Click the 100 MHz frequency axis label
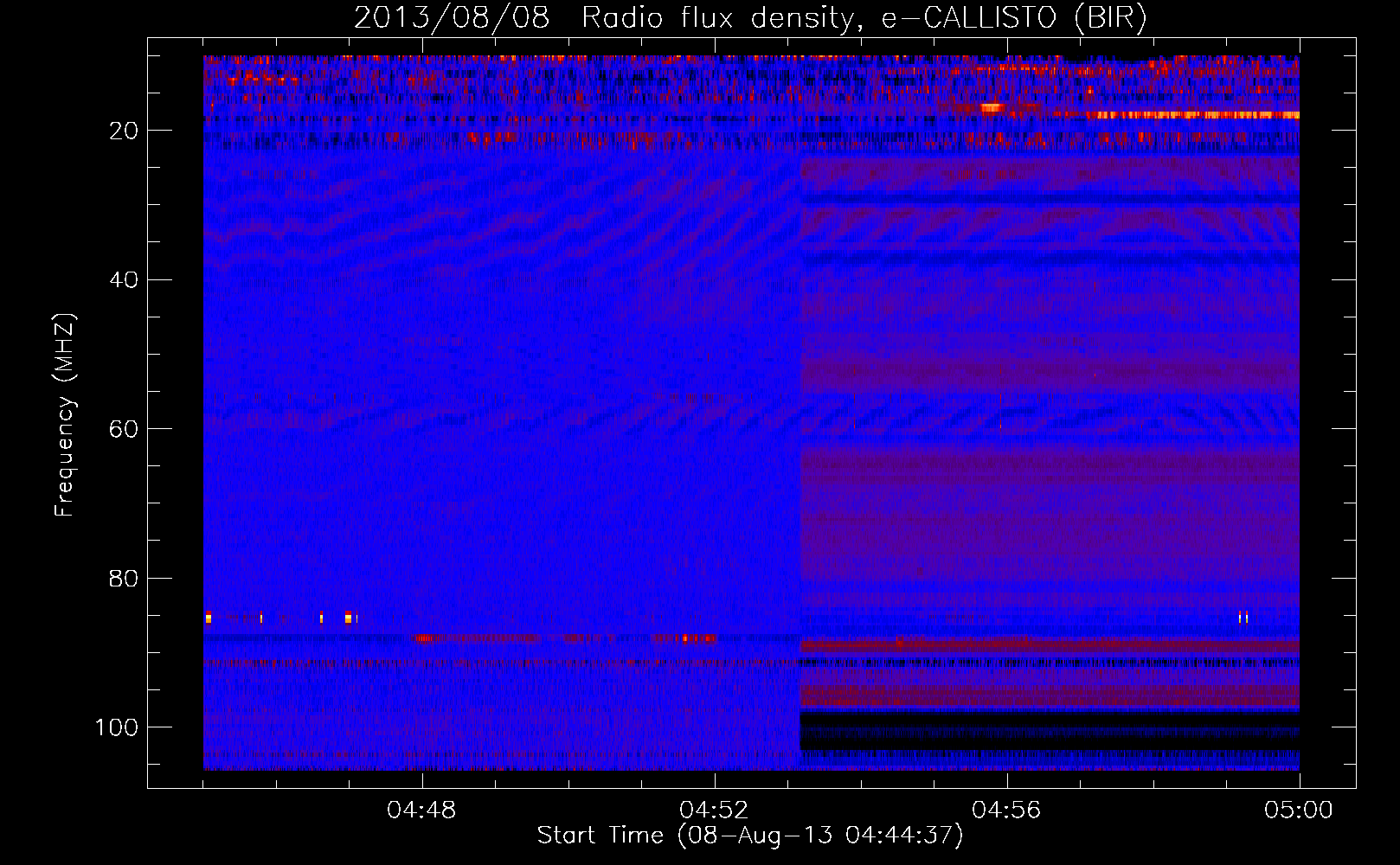Viewport: 1400px width, 865px height. pyautogui.click(x=116, y=727)
